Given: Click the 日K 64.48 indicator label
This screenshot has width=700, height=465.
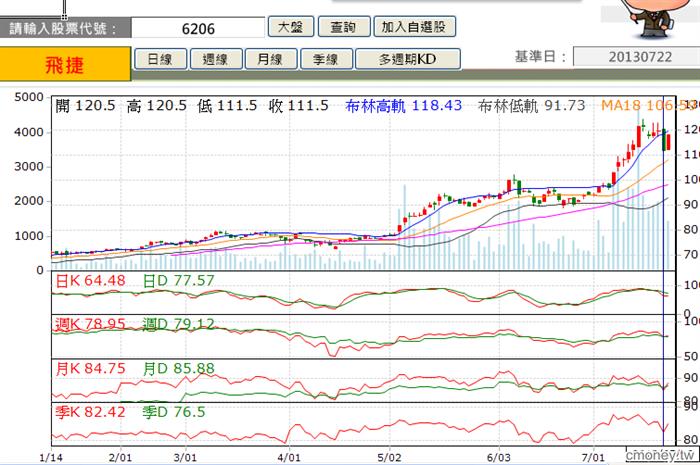Looking at the screenshot, I should click(90, 281).
